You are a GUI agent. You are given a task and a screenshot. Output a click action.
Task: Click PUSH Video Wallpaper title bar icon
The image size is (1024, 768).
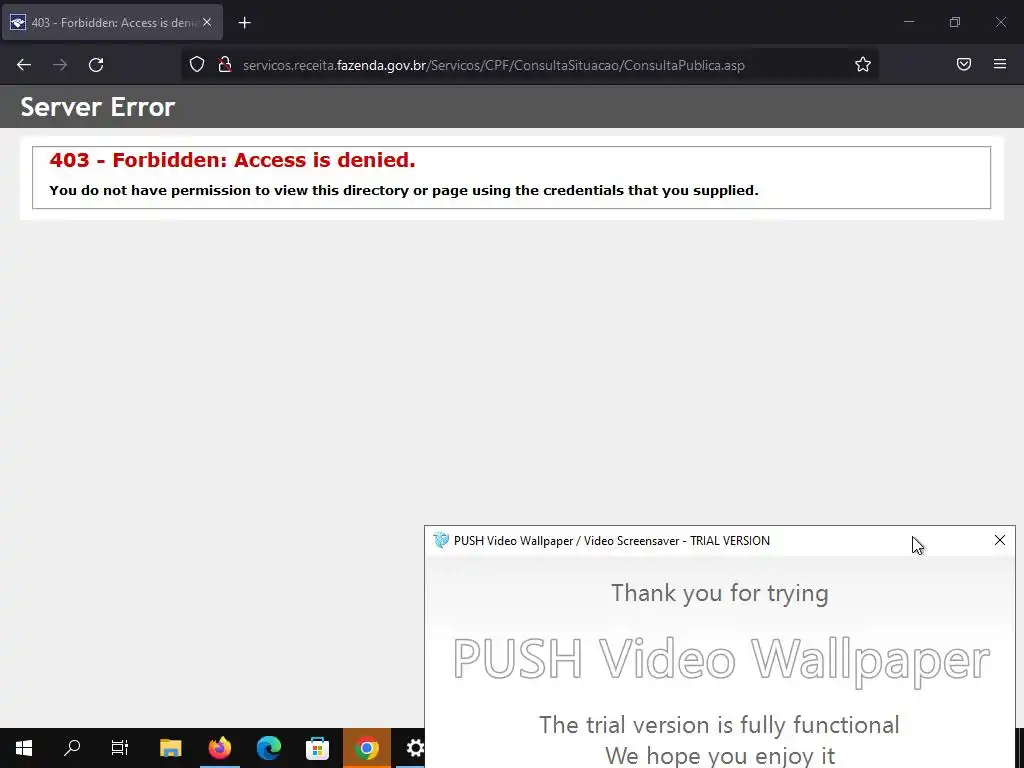click(441, 540)
